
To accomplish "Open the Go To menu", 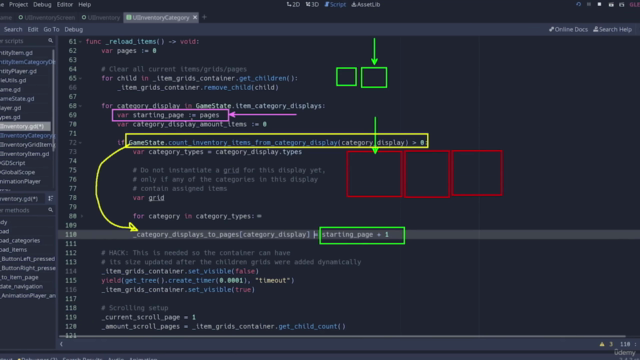I will click(51, 29).
